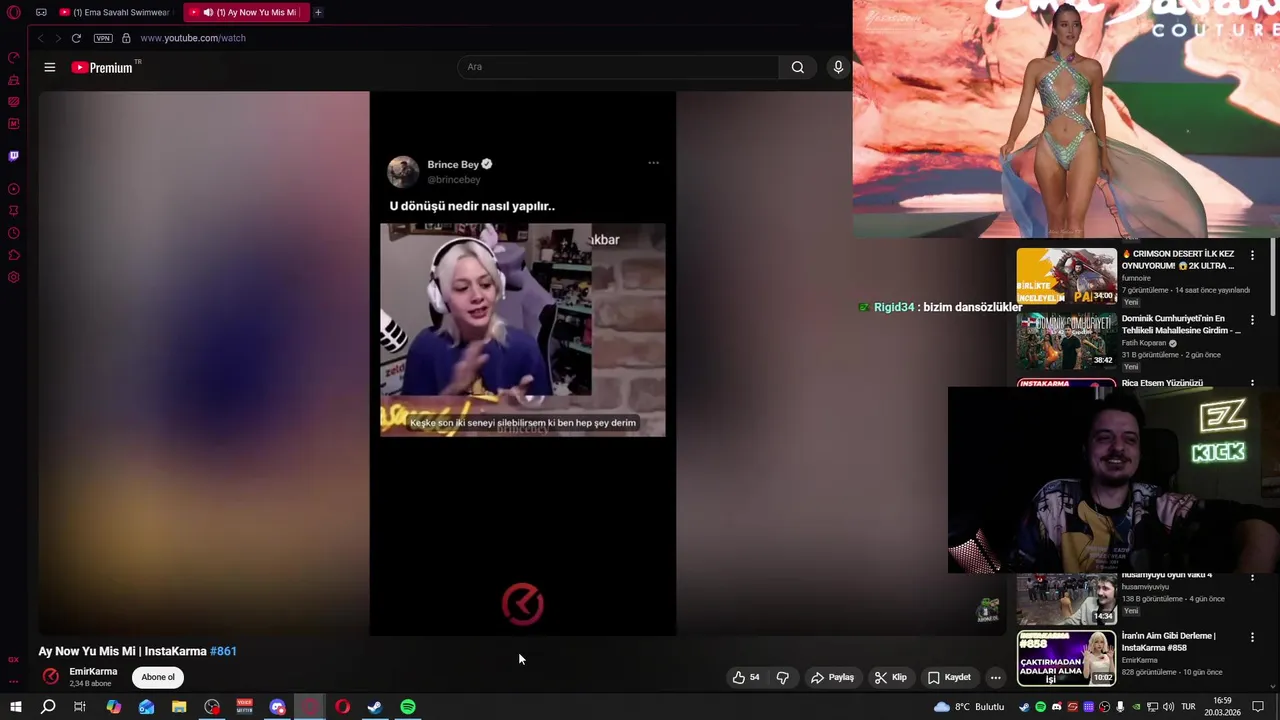Open Spotify from taskbar
The image size is (1280, 720).
tap(408, 707)
